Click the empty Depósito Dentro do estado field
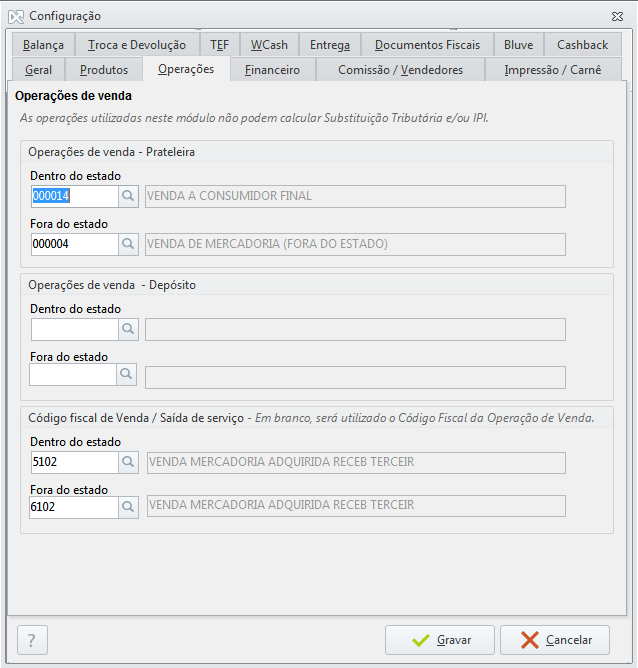This screenshot has height=668, width=638. click(x=74, y=329)
